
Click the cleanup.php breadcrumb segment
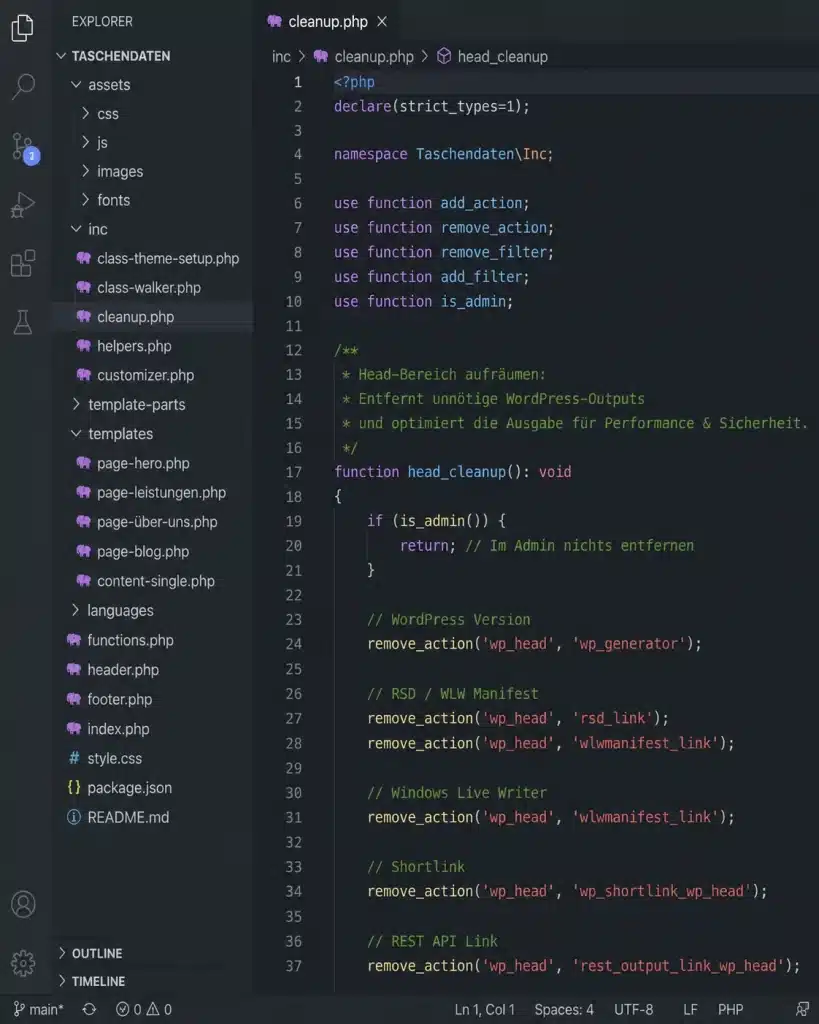pyautogui.click(x=364, y=57)
